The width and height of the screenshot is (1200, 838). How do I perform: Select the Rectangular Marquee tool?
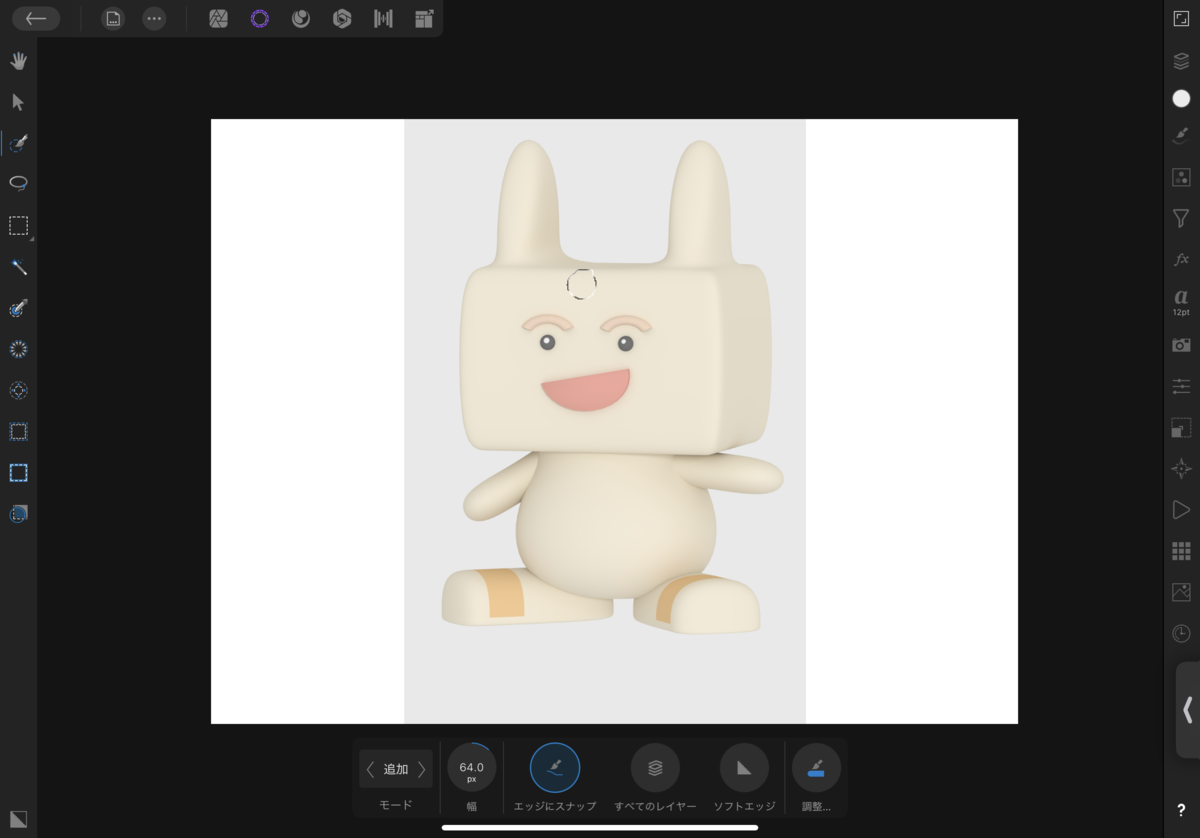[18, 226]
